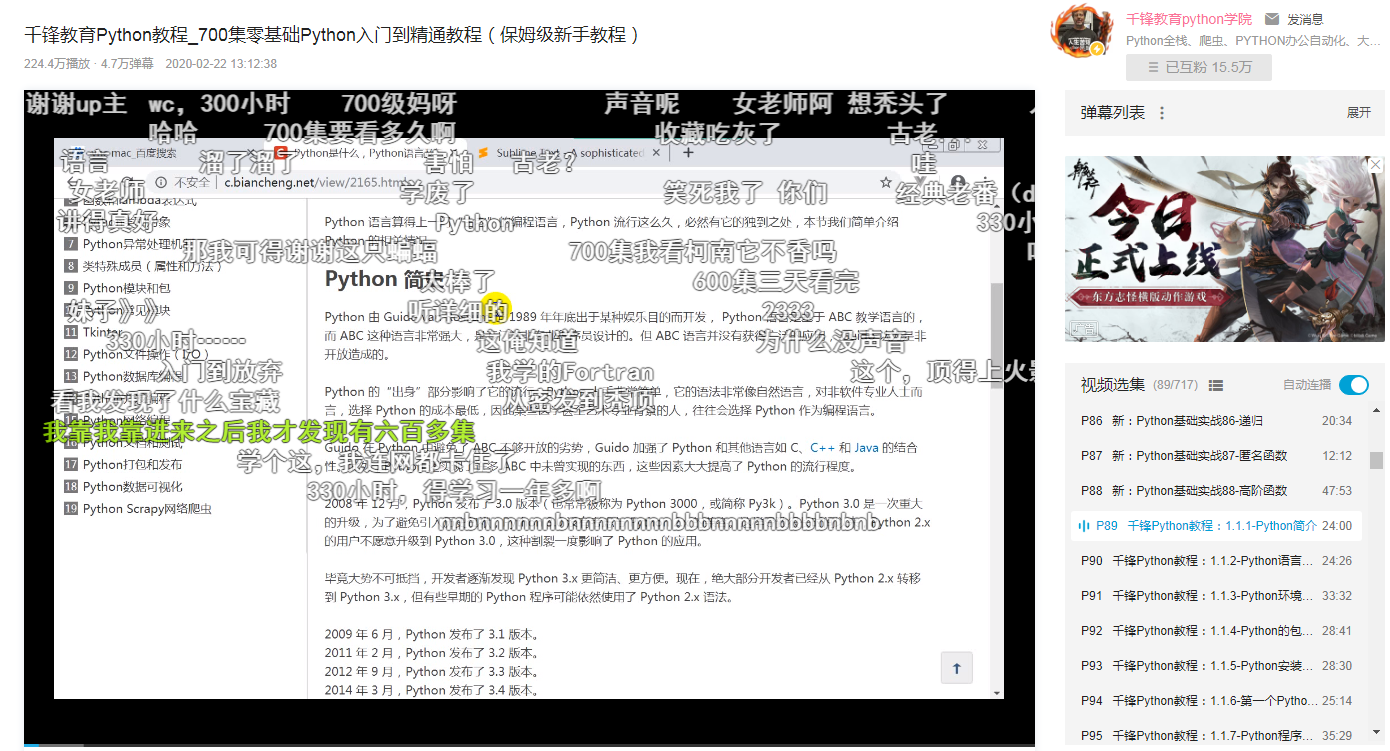Play episode P92 lasting 28:41
The width and height of the screenshot is (1390, 751).
(x=1217, y=631)
